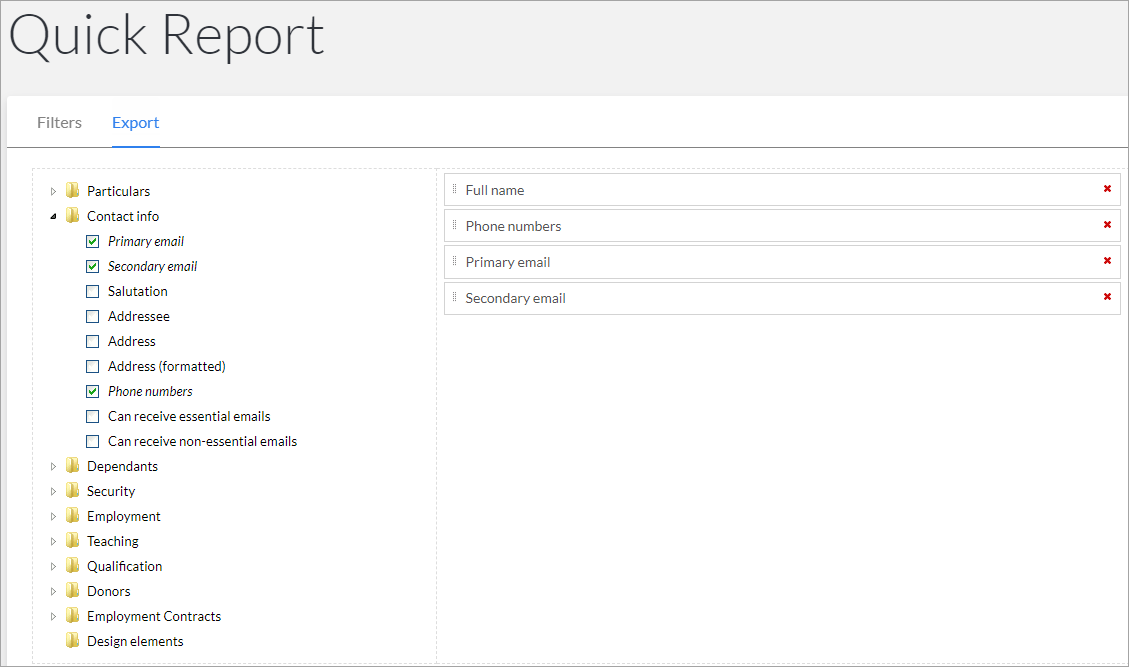Click the Dependants tree label
The height and width of the screenshot is (667, 1129).
(x=122, y=466)
